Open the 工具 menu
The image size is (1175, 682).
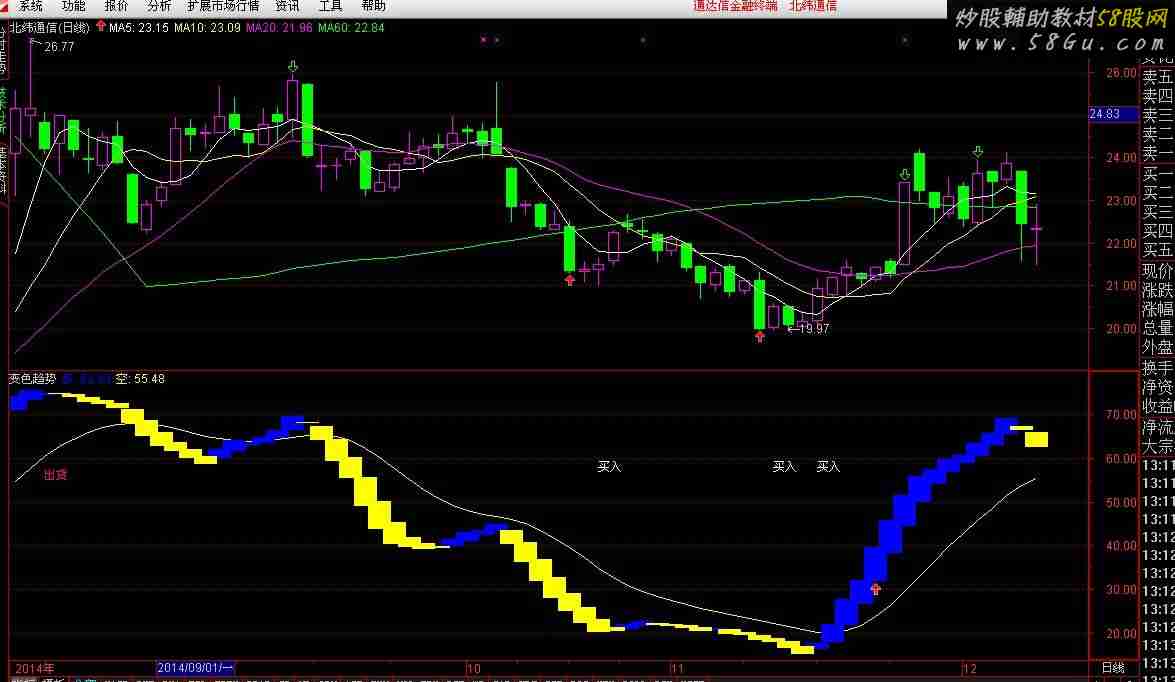[x=330, y=6]
